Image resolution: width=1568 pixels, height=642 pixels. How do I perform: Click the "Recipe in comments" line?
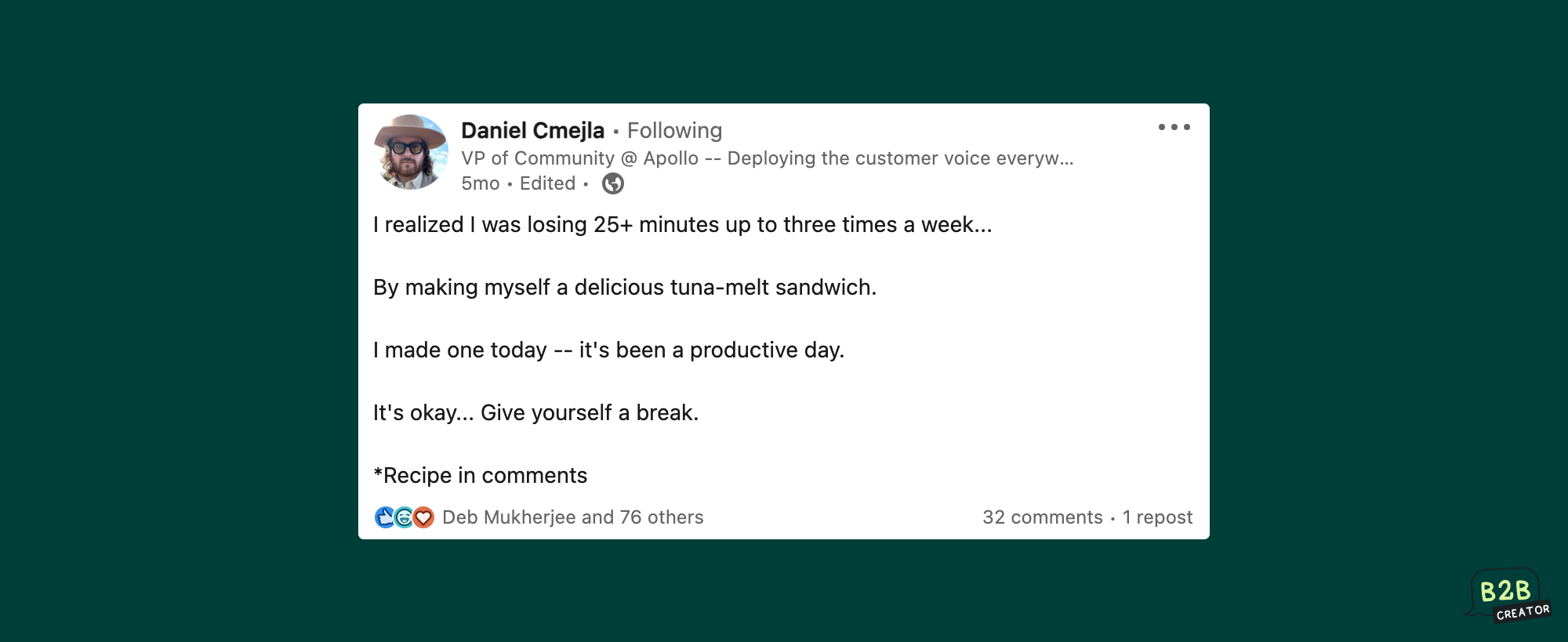481,475
